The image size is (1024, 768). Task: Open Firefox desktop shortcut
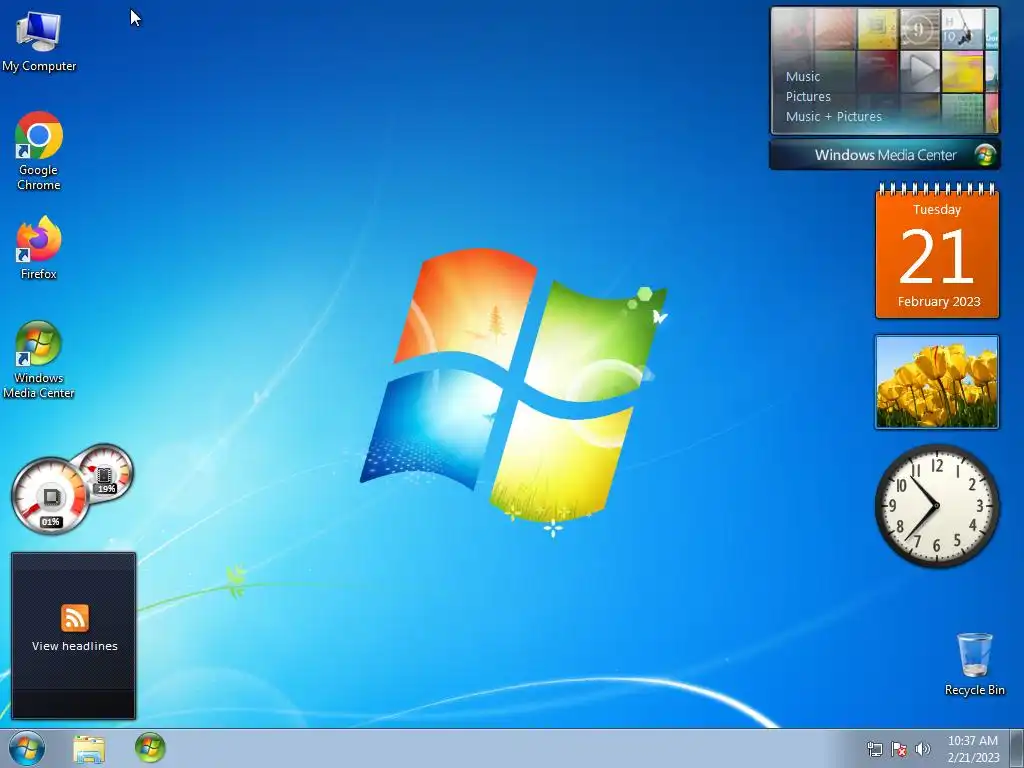pyautogui.click(x=39, y=248)
